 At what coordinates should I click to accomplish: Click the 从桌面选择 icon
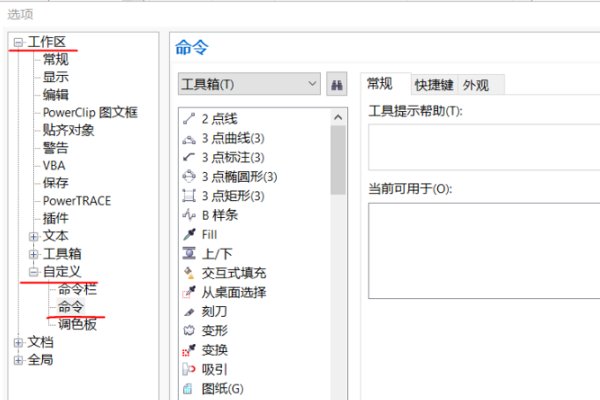[189, 292]
